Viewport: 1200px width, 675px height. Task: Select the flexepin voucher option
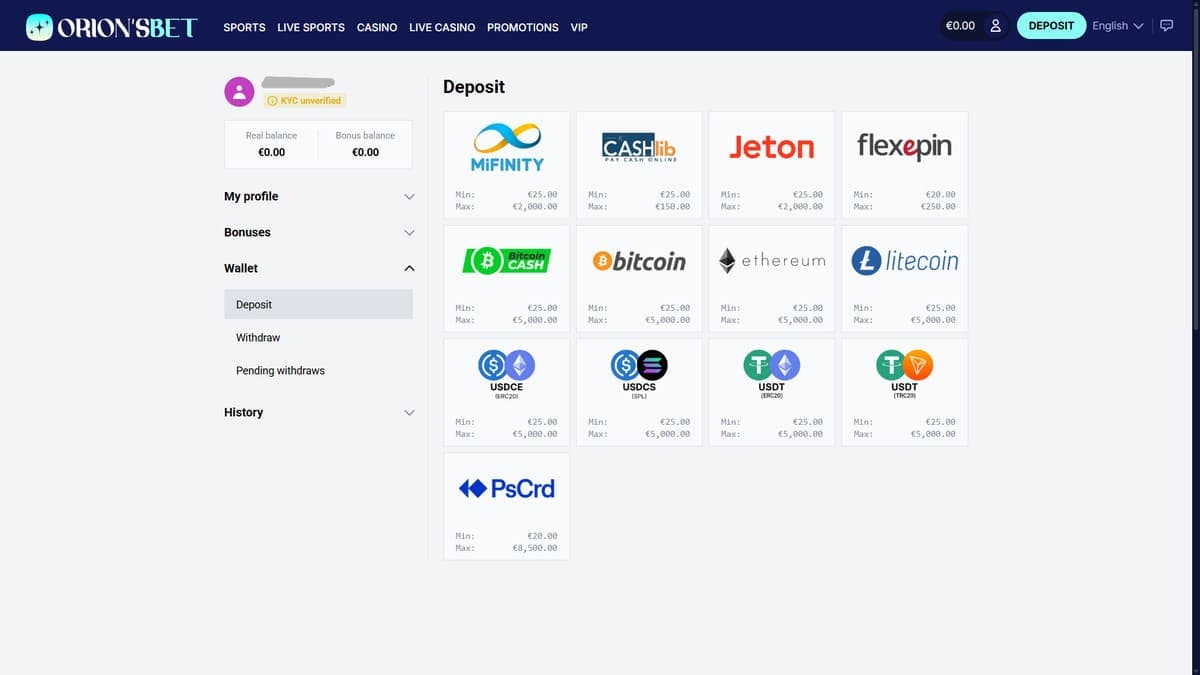point(904,165)
